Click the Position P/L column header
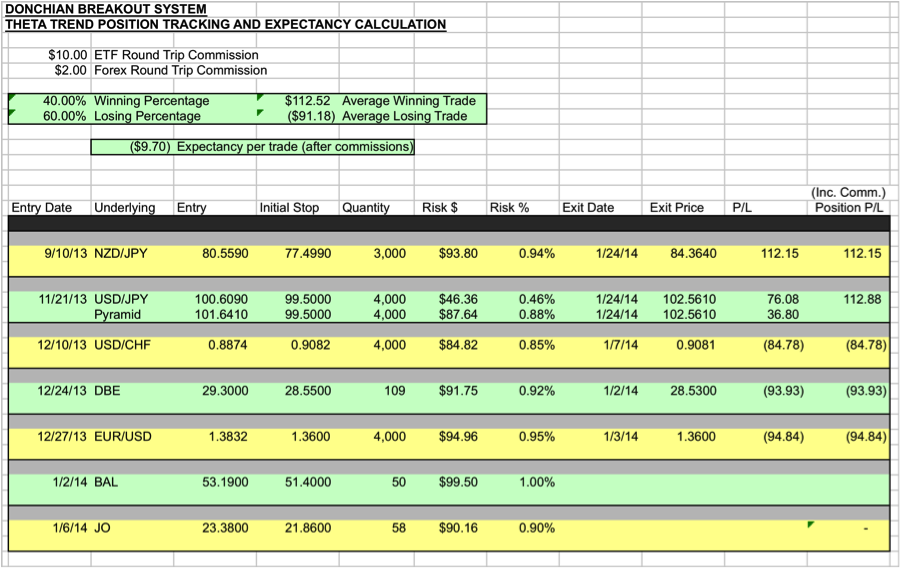Viewport: 901px width, 568px height. coord(849,208)
